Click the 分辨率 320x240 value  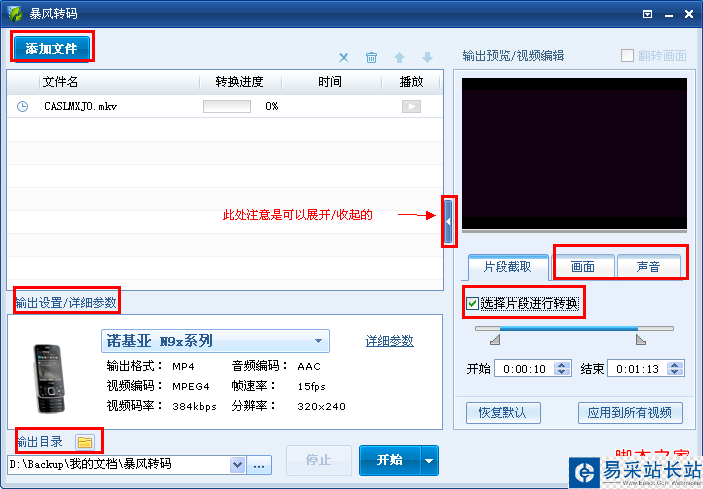coord(321,407)
